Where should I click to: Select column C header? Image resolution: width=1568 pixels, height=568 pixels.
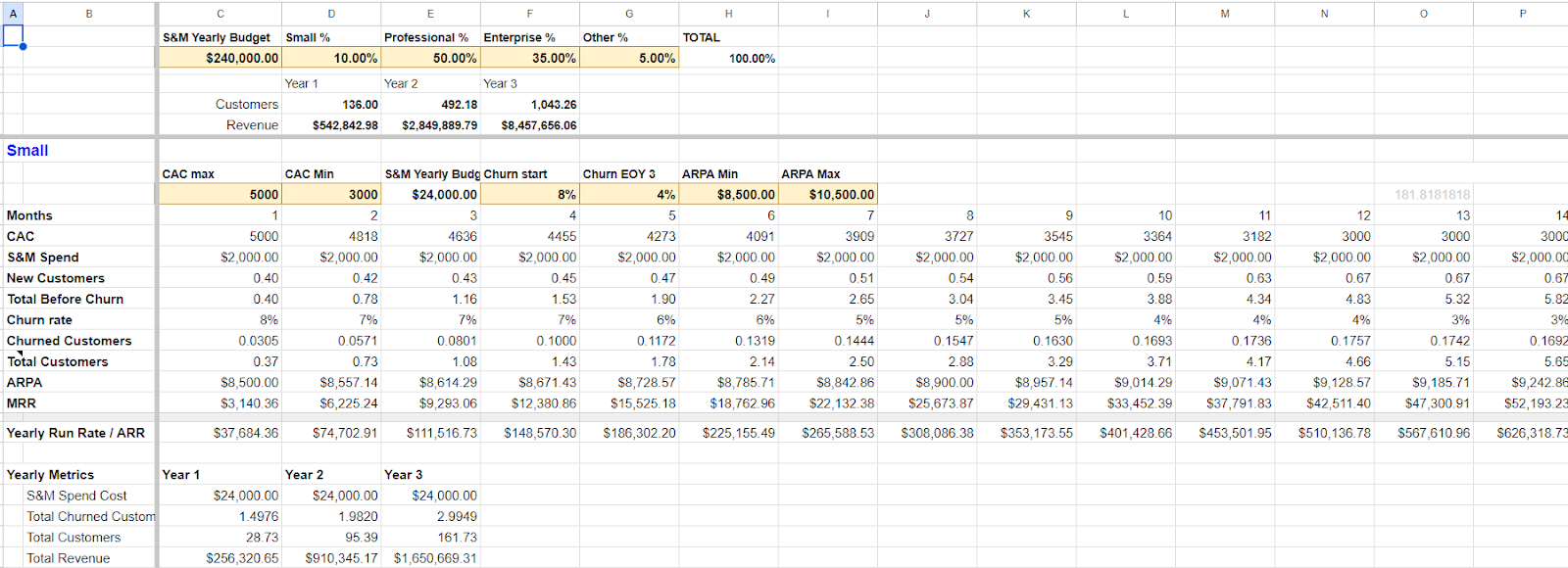coord(220,14)
